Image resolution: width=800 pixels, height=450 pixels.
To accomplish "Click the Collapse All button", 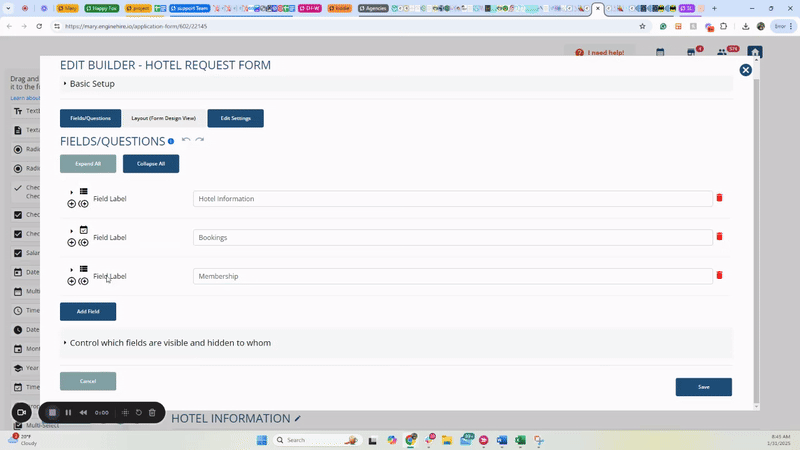I will 151,164.
